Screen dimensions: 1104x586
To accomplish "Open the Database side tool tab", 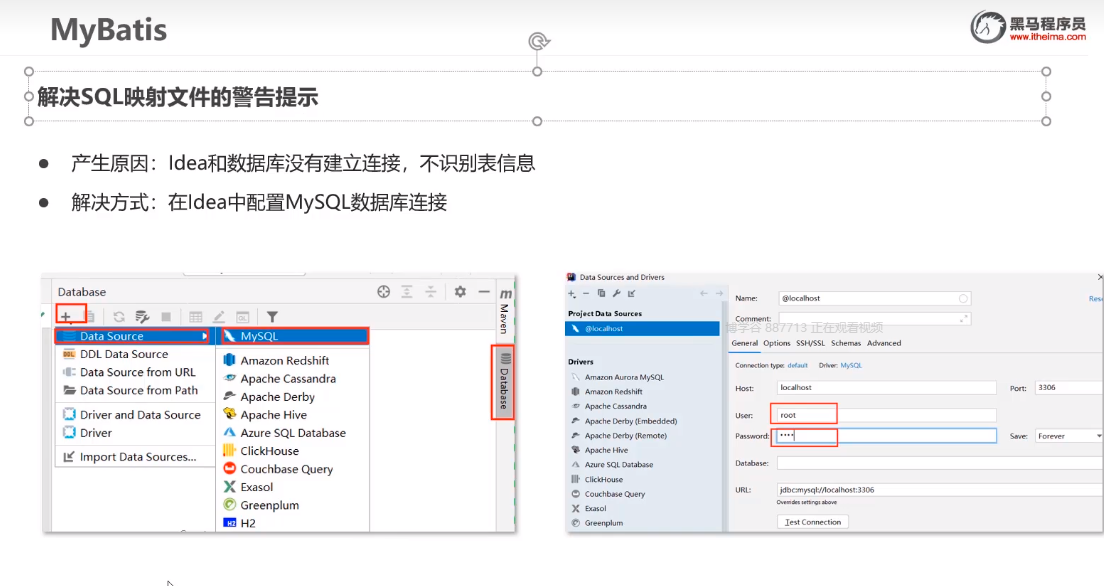I will [x=503, y=382].
